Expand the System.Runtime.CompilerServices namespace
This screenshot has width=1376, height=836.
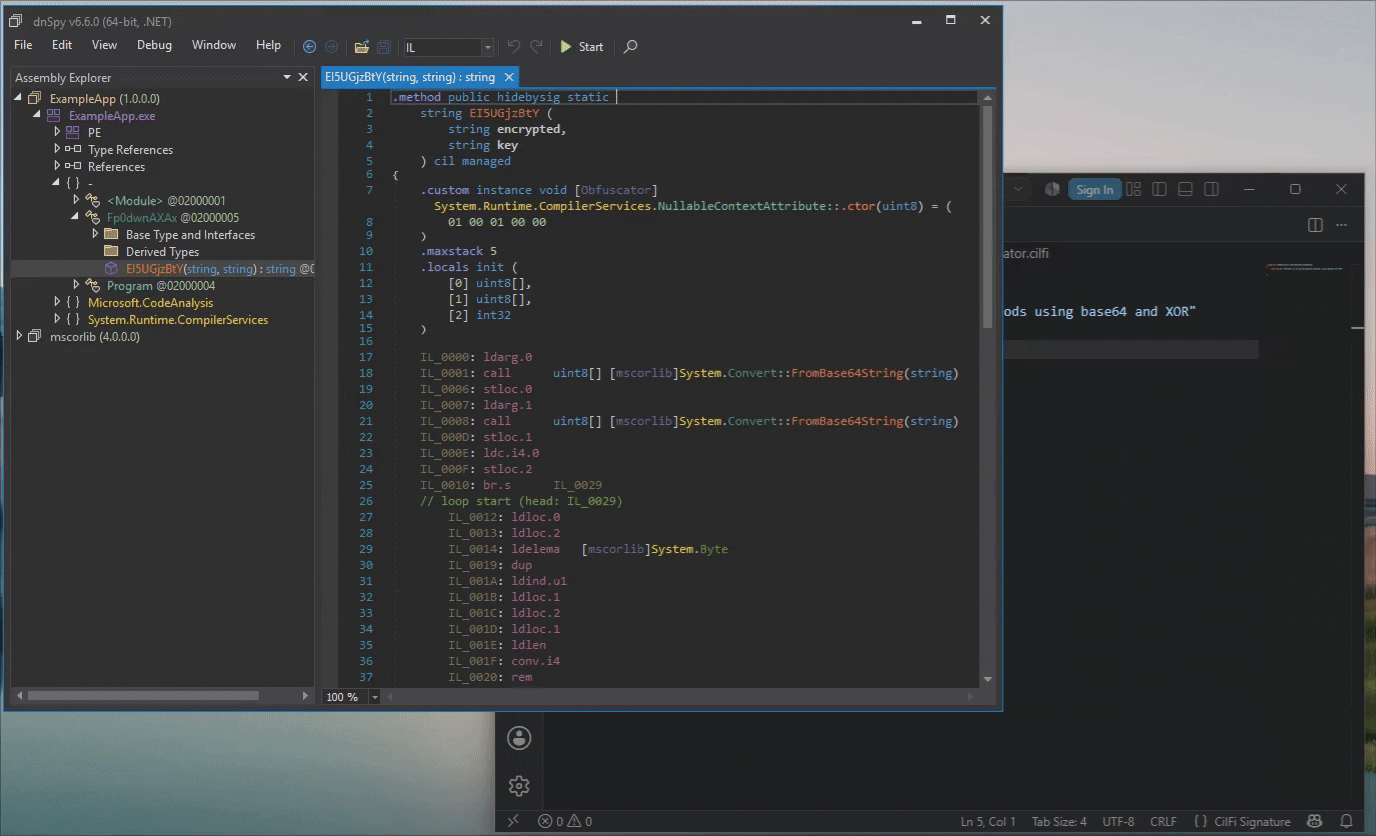[57, 320]
